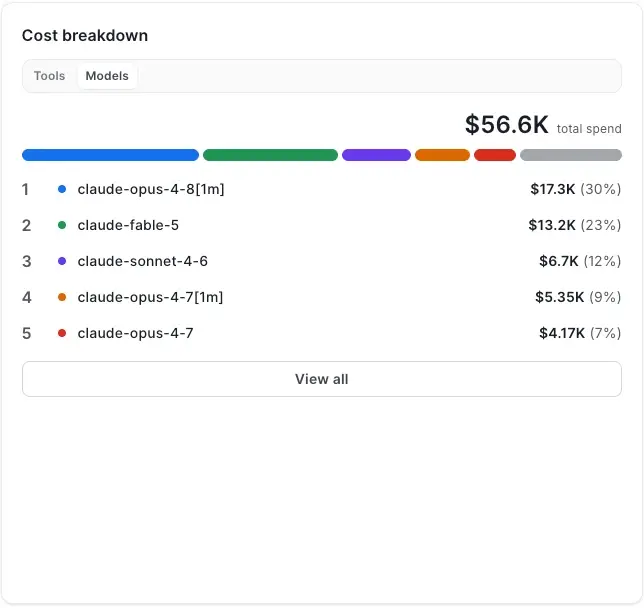This screenshot has width=644, height=608.
Task: Click the $6.7K (12%) cost value
Action: (580, 261)
